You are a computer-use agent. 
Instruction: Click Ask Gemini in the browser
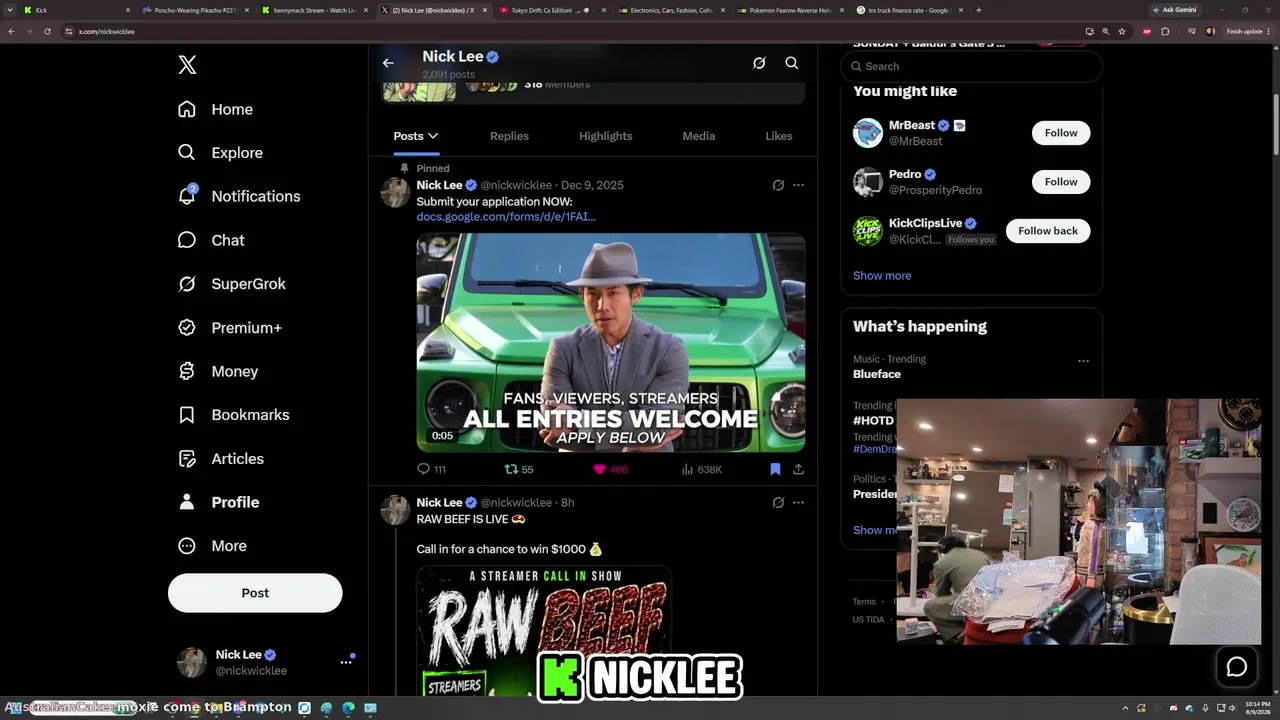pos(1174,10)
